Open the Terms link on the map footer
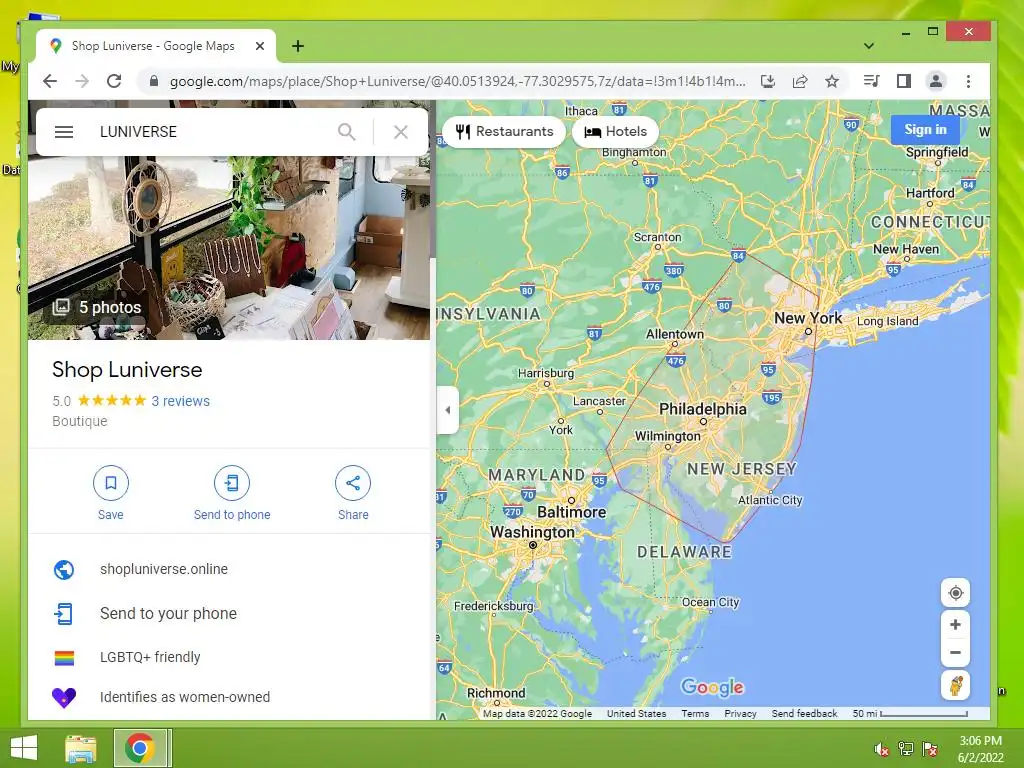Image resolution: width=1024 pixels, height=768 pixels. [x=695, y=714]
